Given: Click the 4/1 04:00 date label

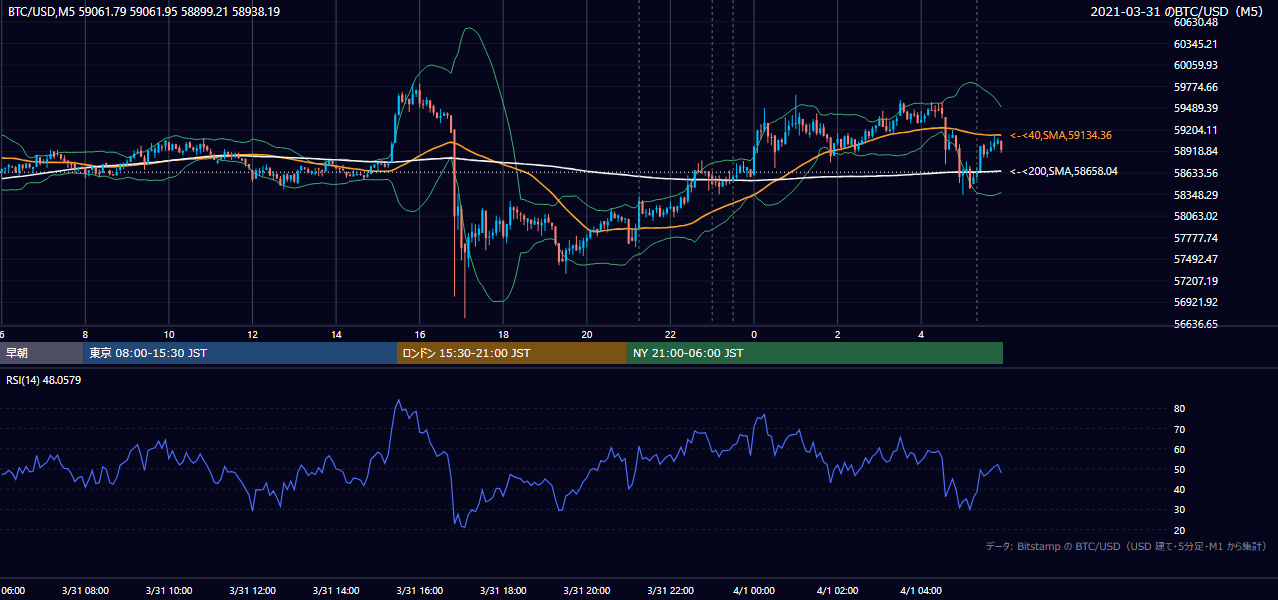Looking at the screenshot, I should 922,591.
